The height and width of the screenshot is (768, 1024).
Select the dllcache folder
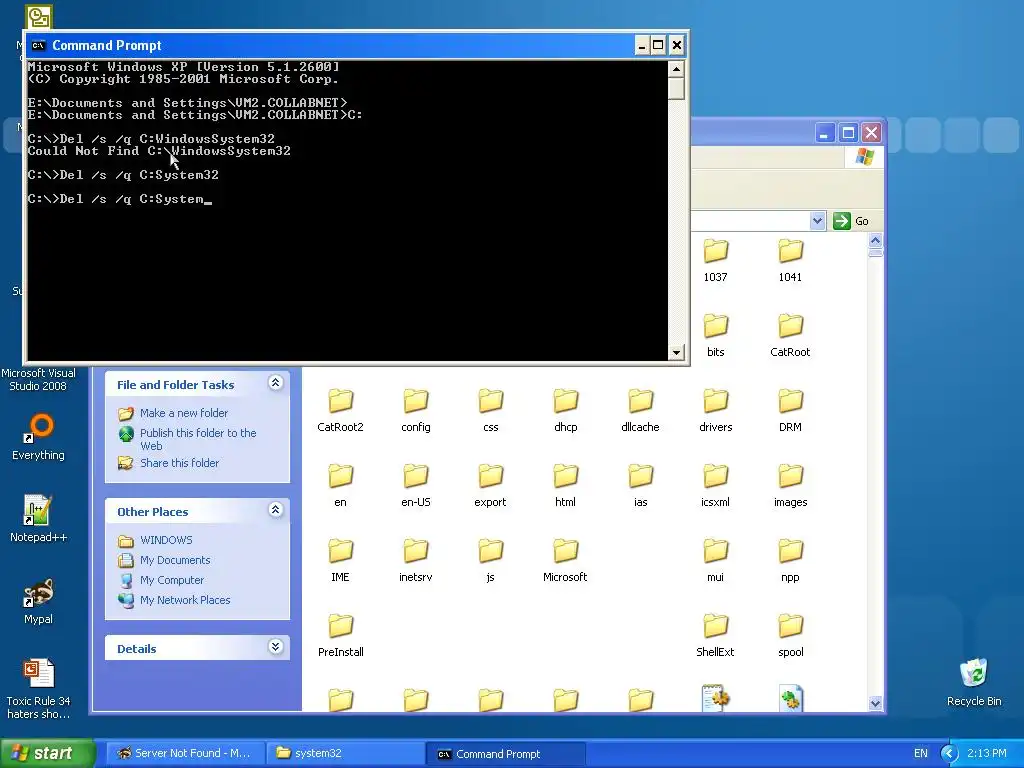pyautogui.click(x=641, y=411)
